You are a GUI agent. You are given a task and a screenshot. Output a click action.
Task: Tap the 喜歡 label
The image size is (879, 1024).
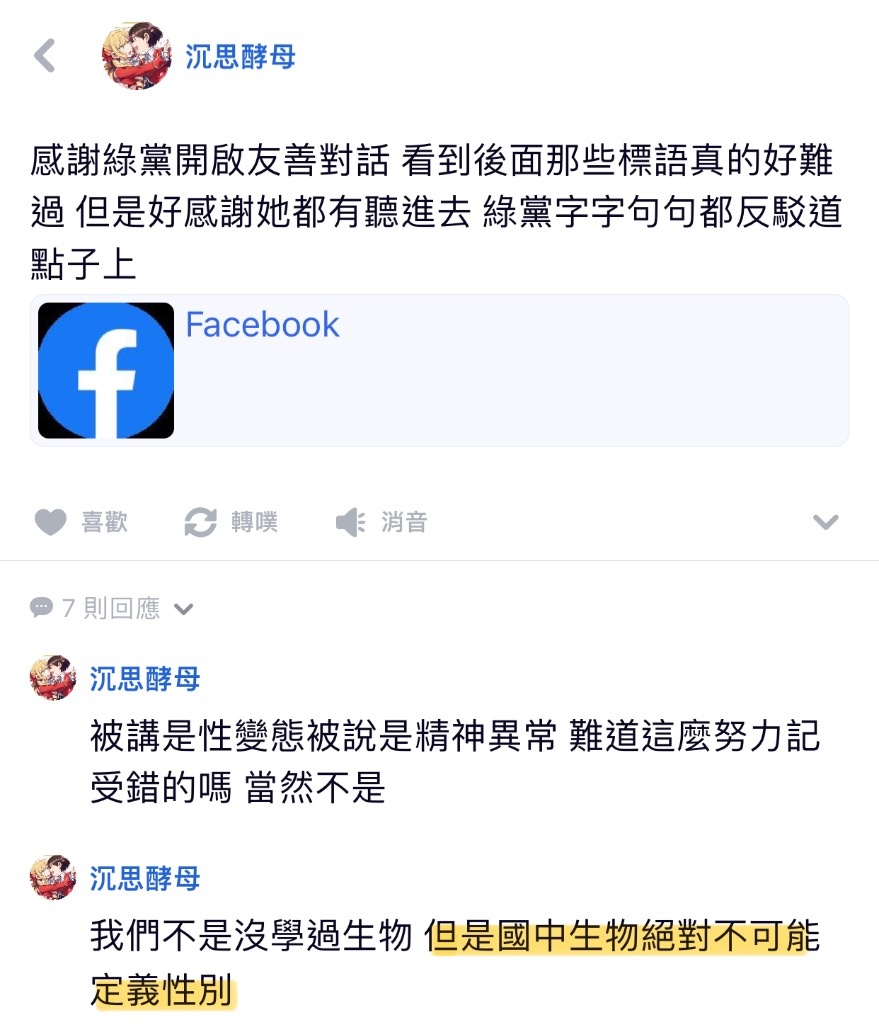pos(104,522)
